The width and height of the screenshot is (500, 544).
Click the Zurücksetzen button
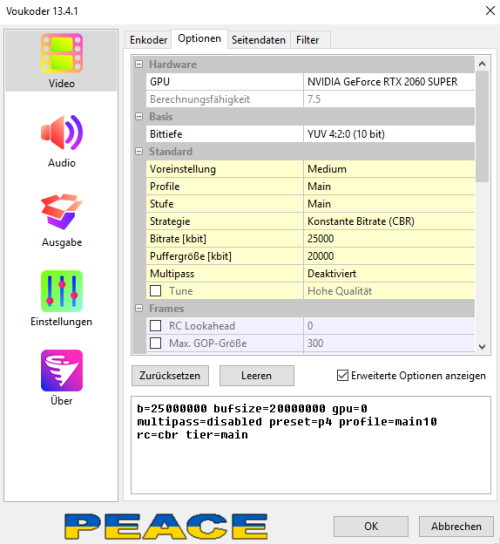170,375
